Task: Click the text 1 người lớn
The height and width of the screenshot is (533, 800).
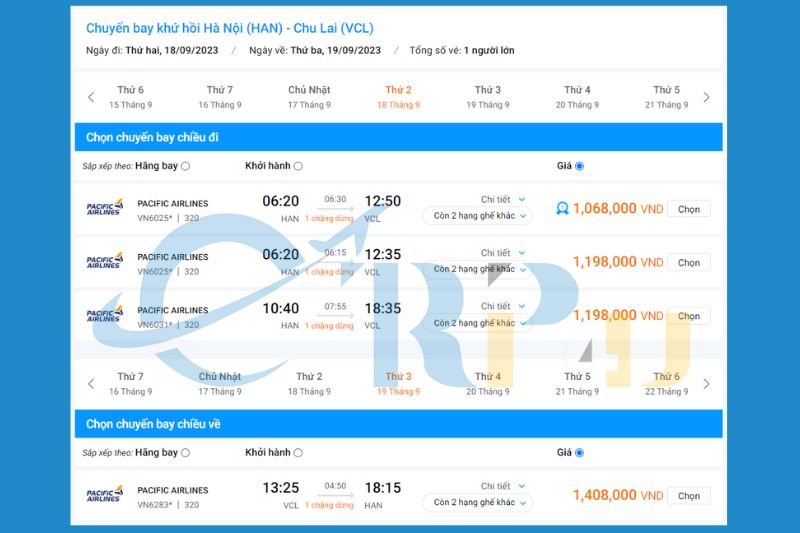Action: pos(489,50)
